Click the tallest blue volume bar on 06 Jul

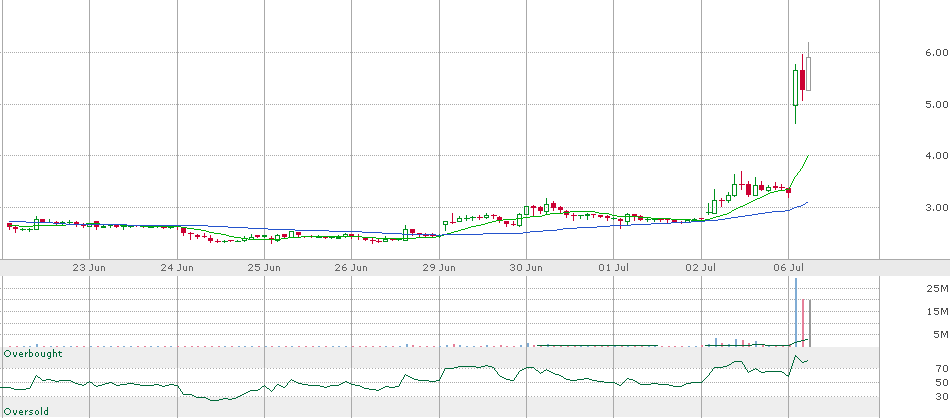click(796, 312)
